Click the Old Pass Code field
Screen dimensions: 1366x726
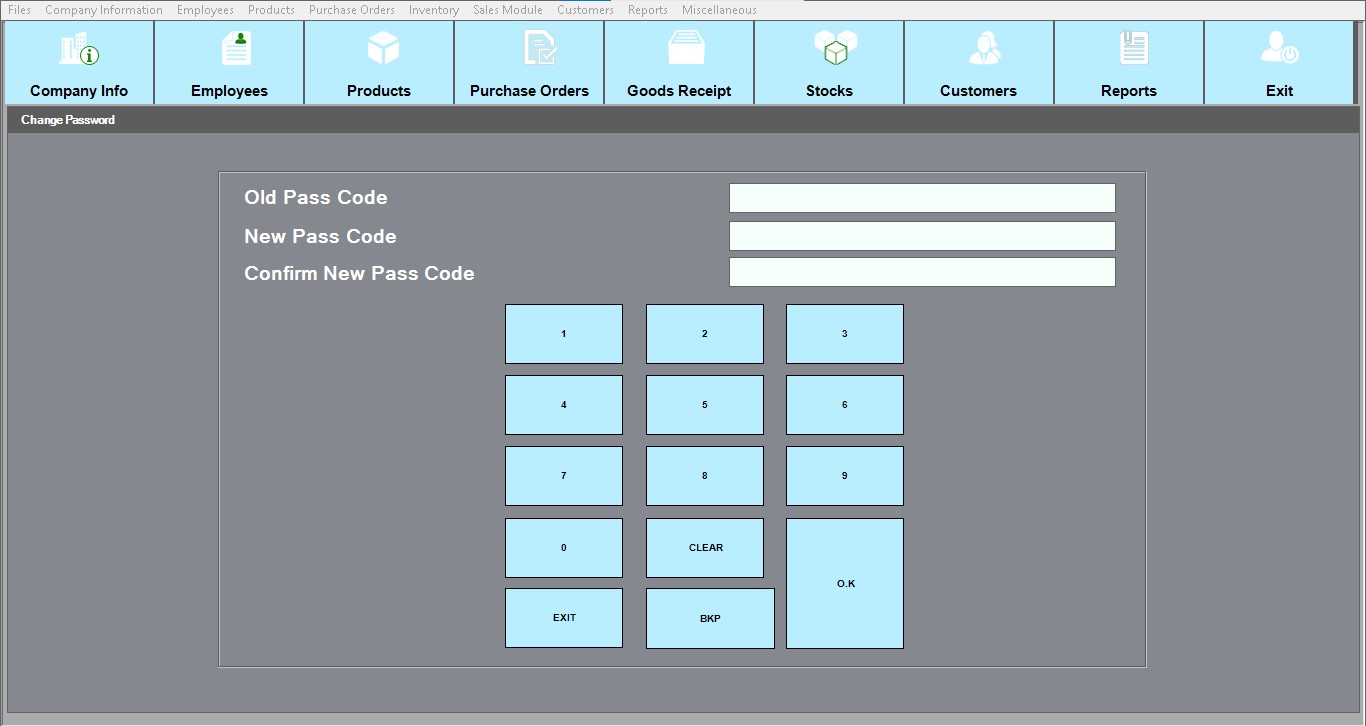(x=921, y=198)
